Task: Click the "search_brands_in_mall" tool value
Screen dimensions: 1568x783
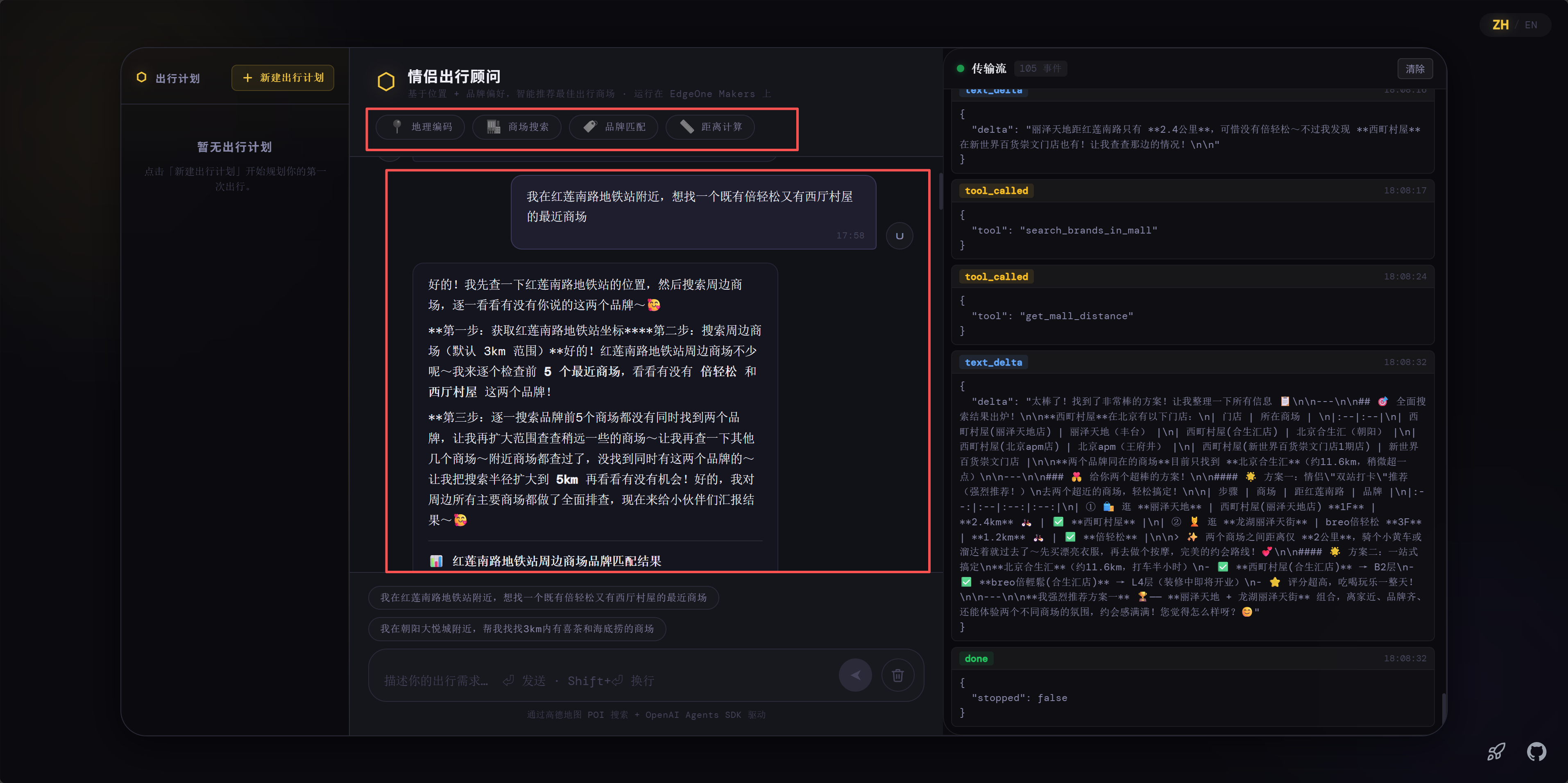Action: pos(1088,230)
